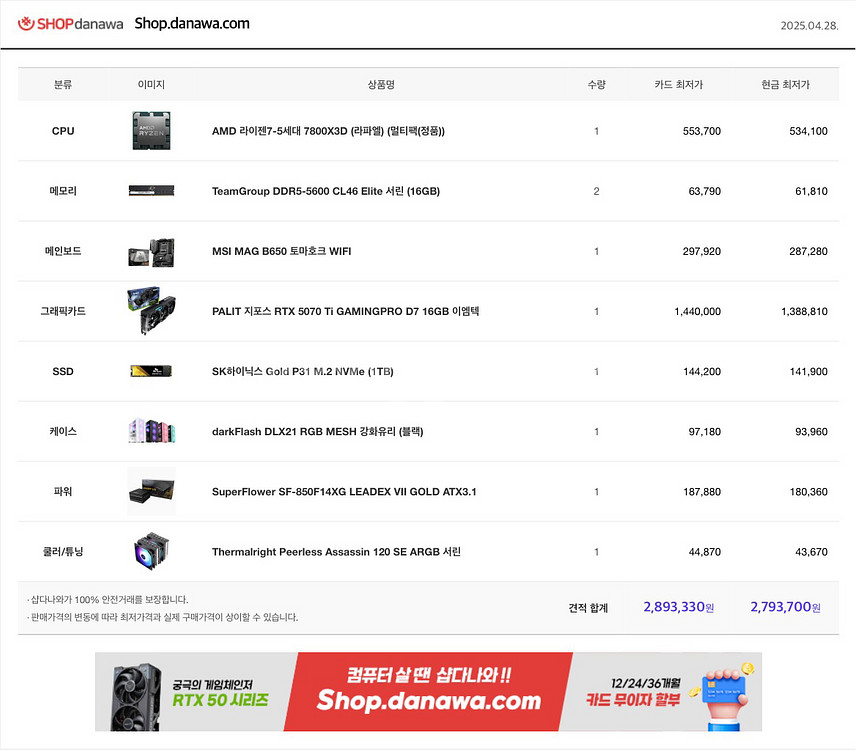858x750 pixels.
Task: Click the red Shop.danawa.com banner ad
Action: coord(428,691)
